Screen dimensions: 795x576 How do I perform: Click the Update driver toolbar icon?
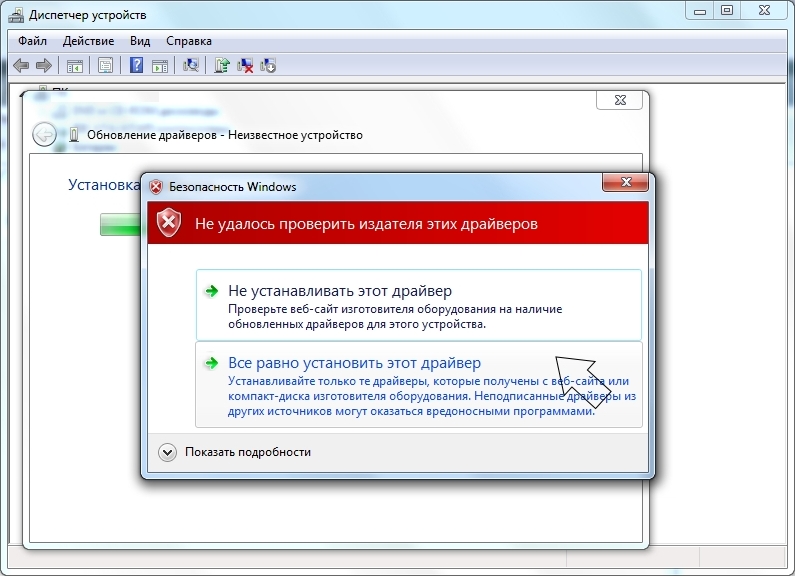(x=222, y=66)
